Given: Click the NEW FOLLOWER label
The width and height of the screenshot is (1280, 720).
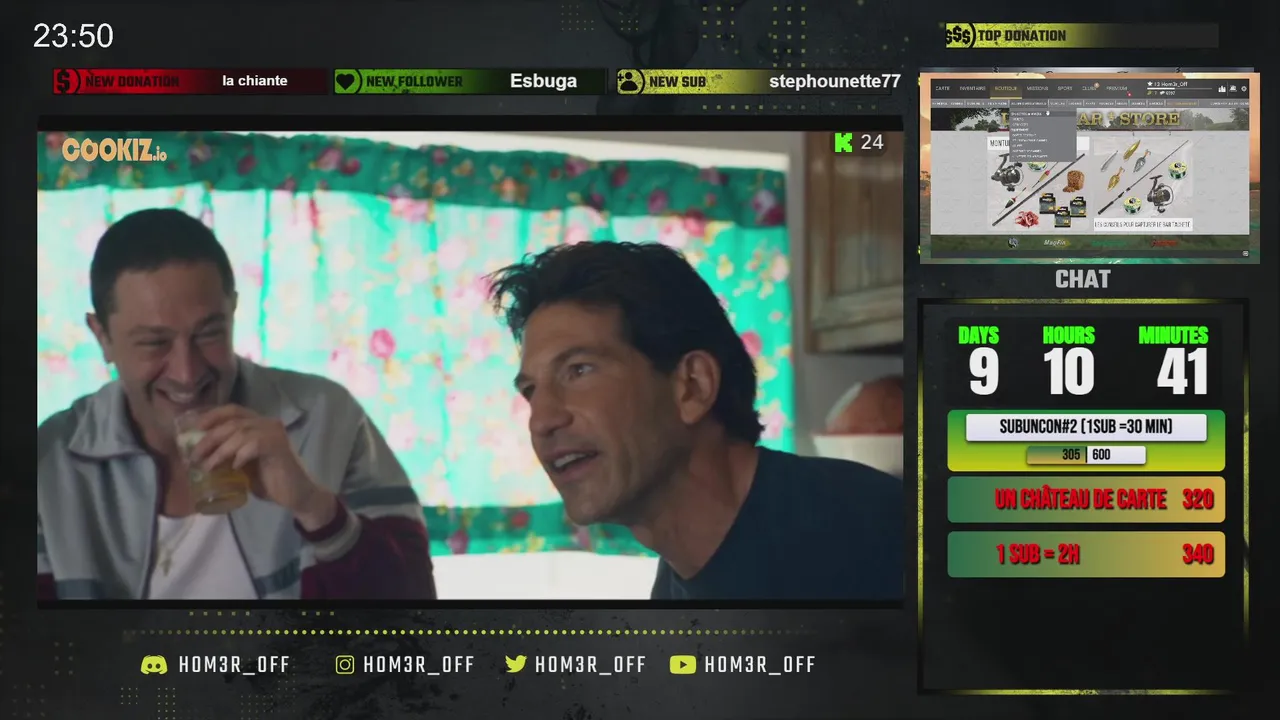Looking at the screenshot, I should tap(414, 81).
